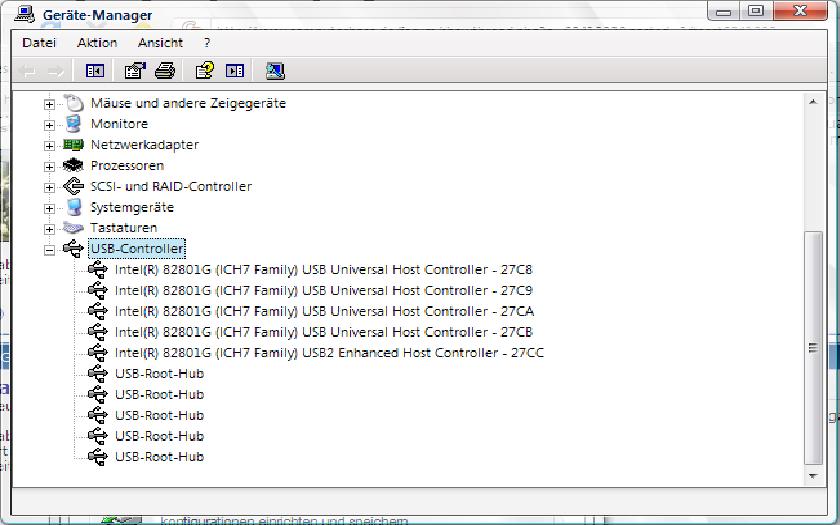Select the Systemgeräte tree label

coord(132,207)
